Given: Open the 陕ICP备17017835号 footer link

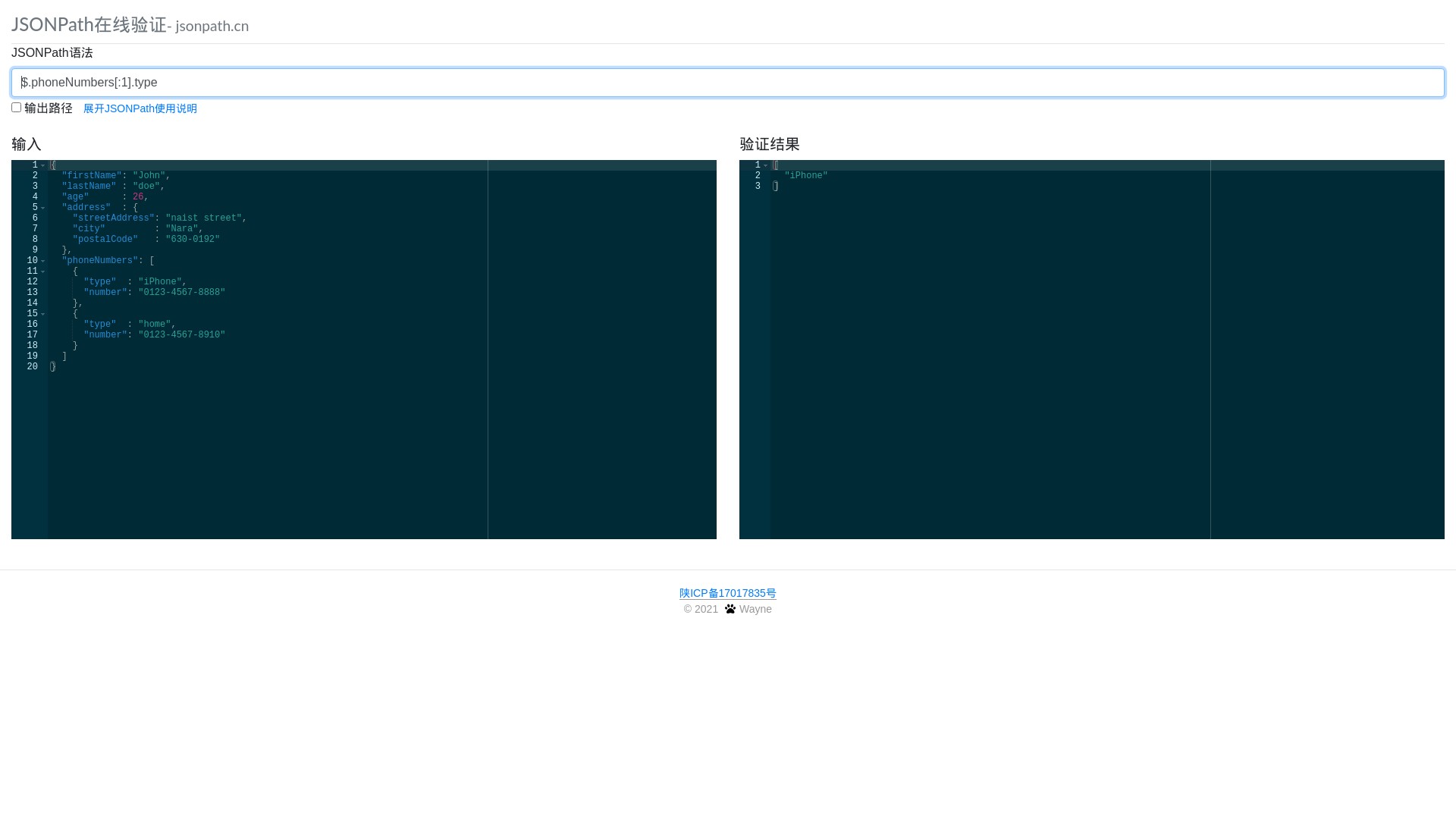Looking at the screenshot, I should pyautogui.click(x=727, y=593).
